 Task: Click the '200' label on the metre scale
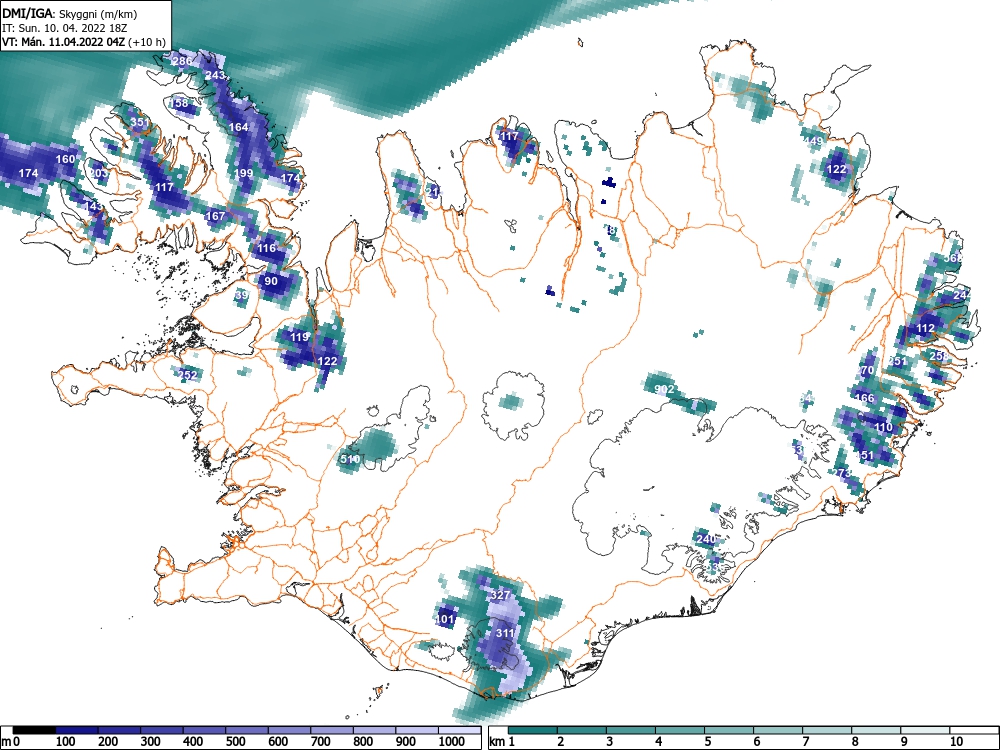pos(108,742)
